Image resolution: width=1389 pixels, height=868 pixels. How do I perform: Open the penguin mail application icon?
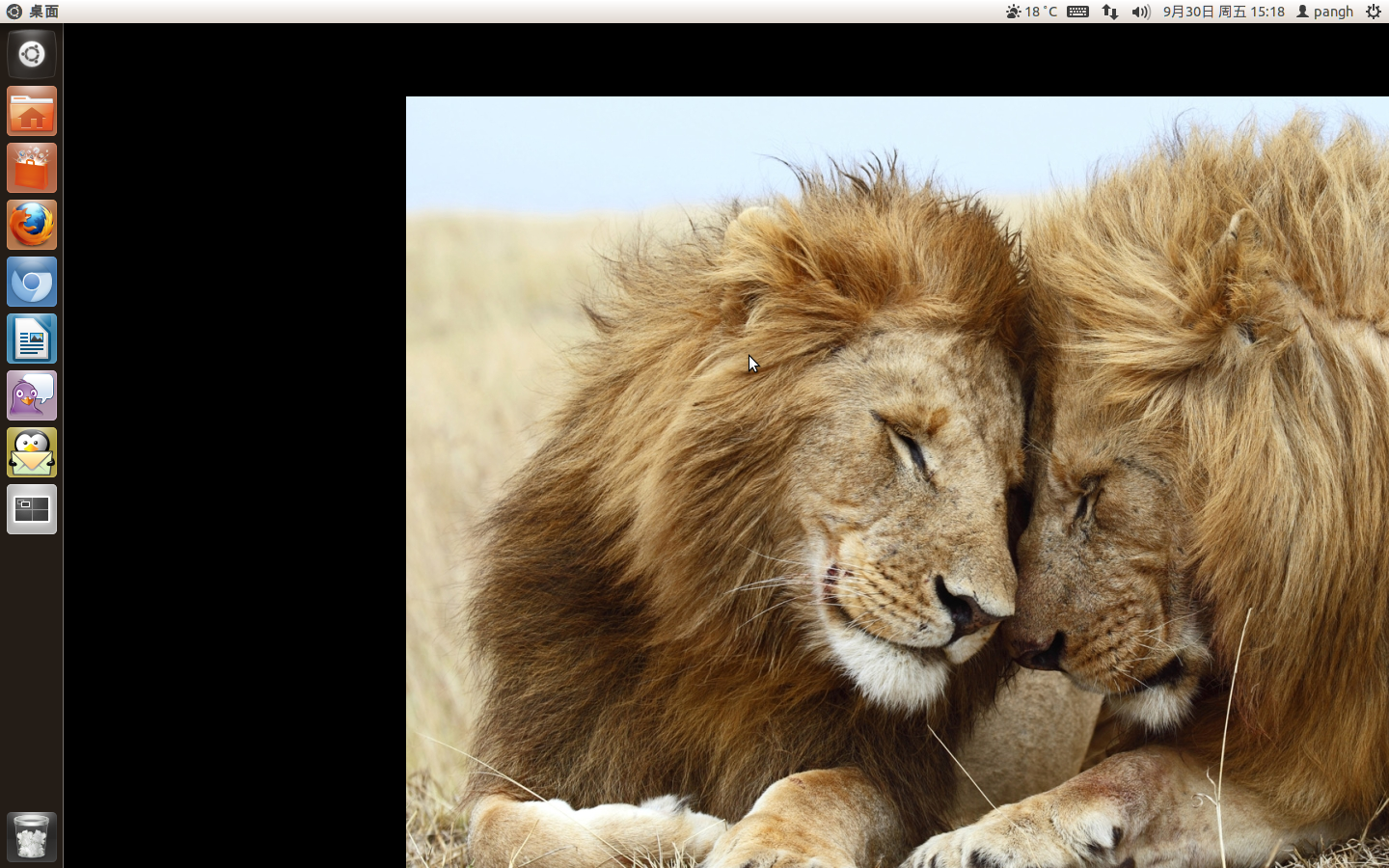tap(32, 452)
